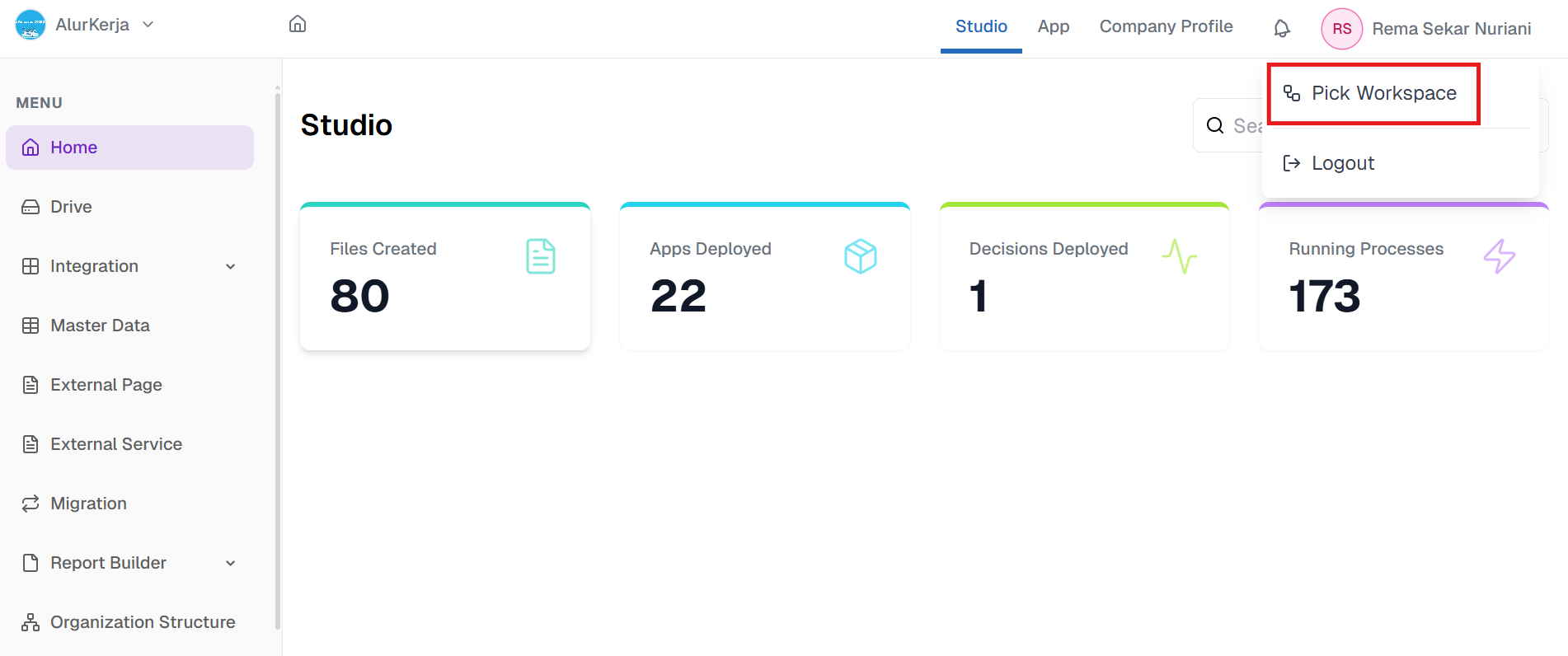Viewport: 1568px width, 656px height.
Task: Click the External Service document icon
Action: click(x=31, y=444)
